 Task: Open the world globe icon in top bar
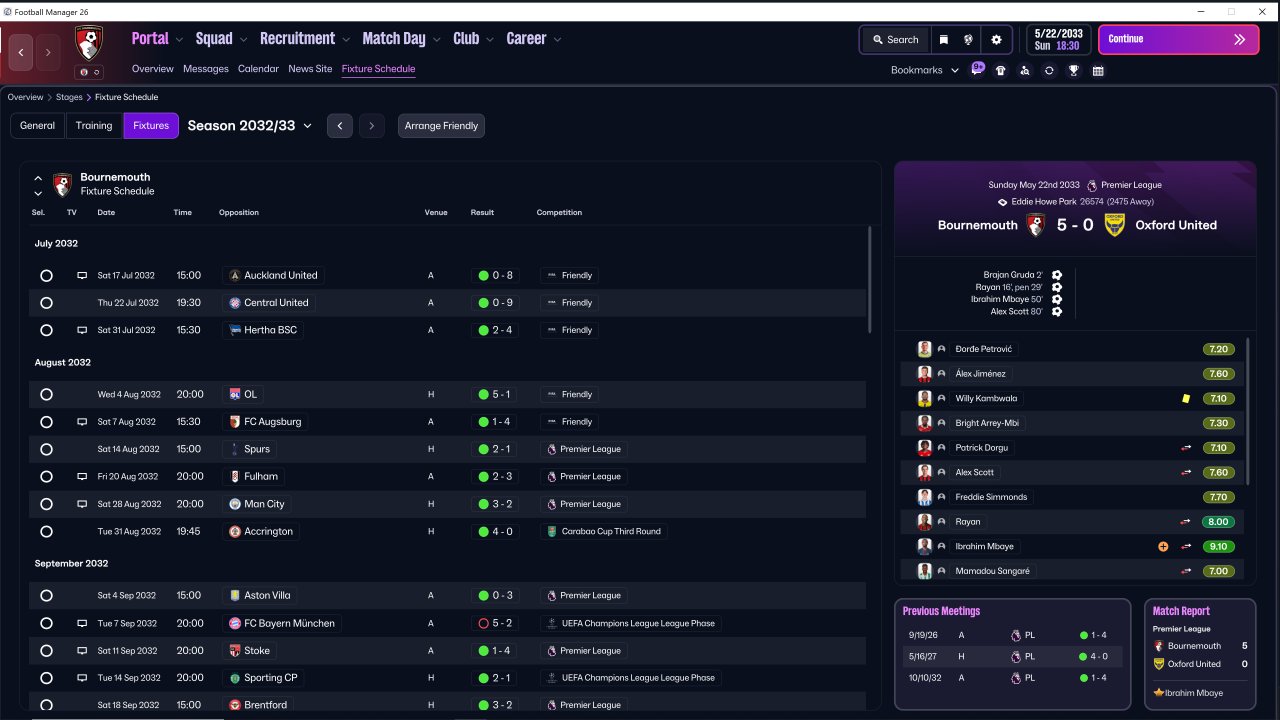click(x=968, y=40)
